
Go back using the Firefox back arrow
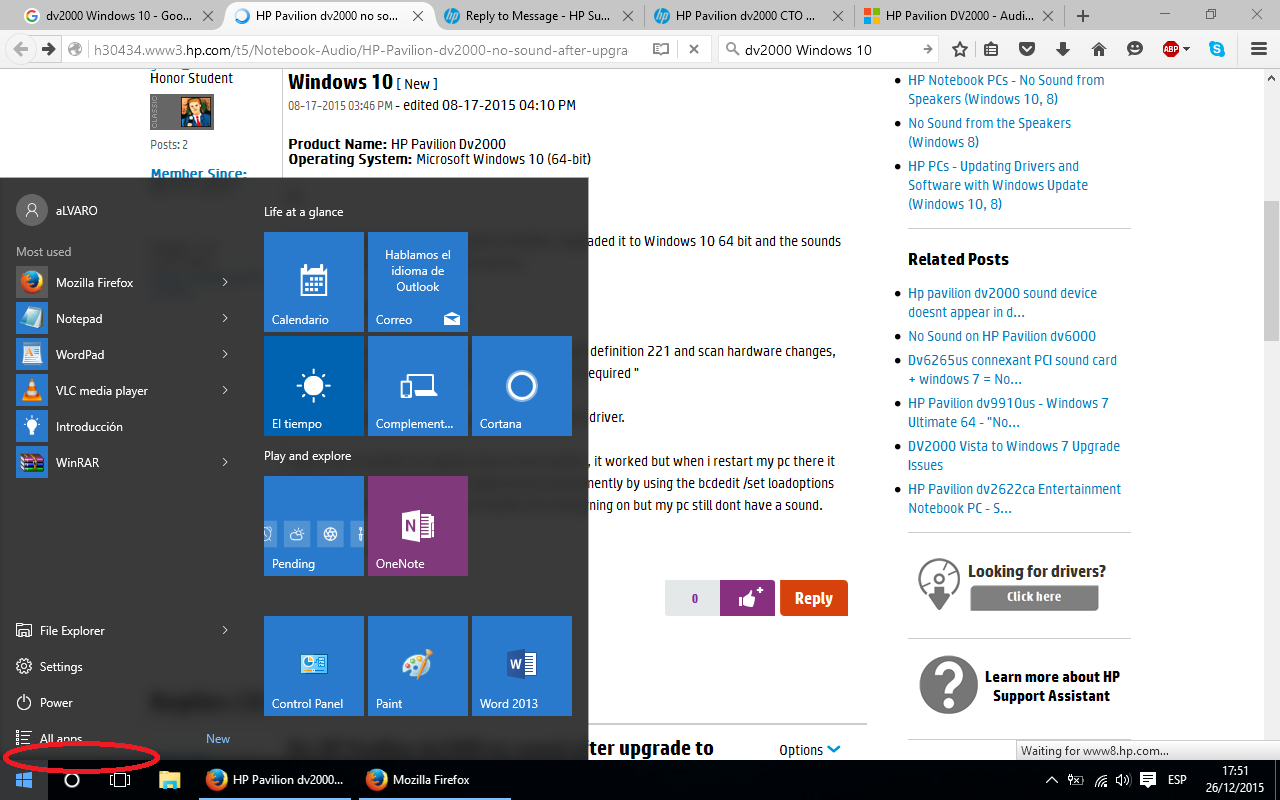pos(20,50)
